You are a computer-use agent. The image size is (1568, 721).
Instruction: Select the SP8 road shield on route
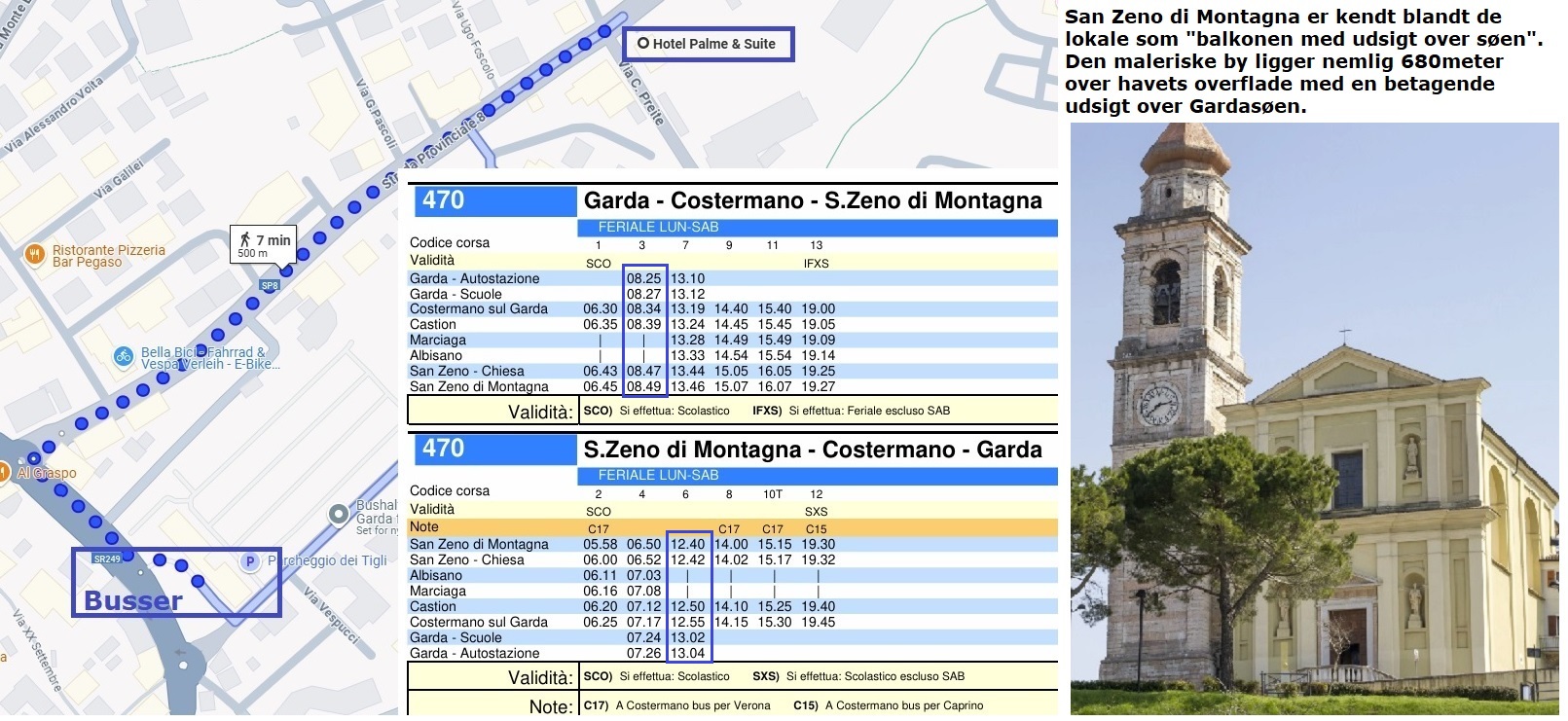coord(270,285)
